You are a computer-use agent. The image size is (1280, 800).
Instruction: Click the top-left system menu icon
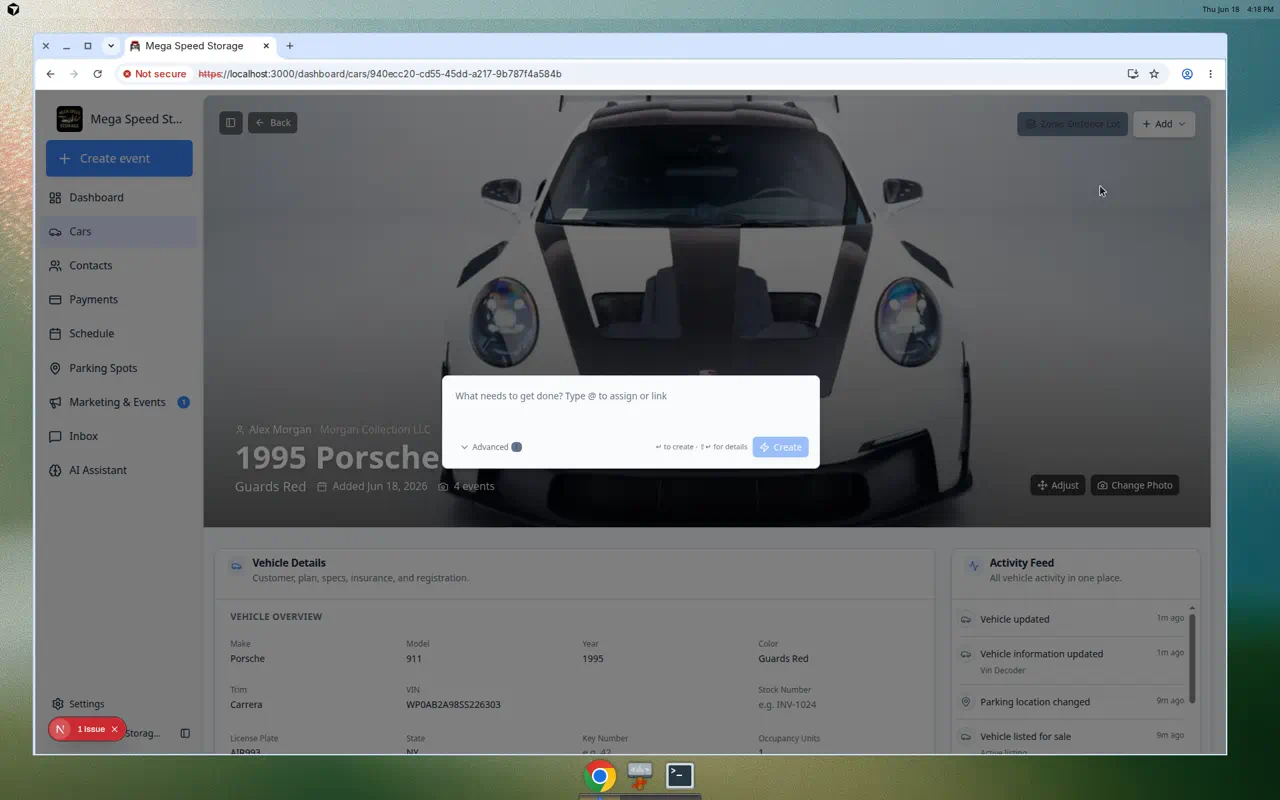pyautogui.click(x=12, y=9)
